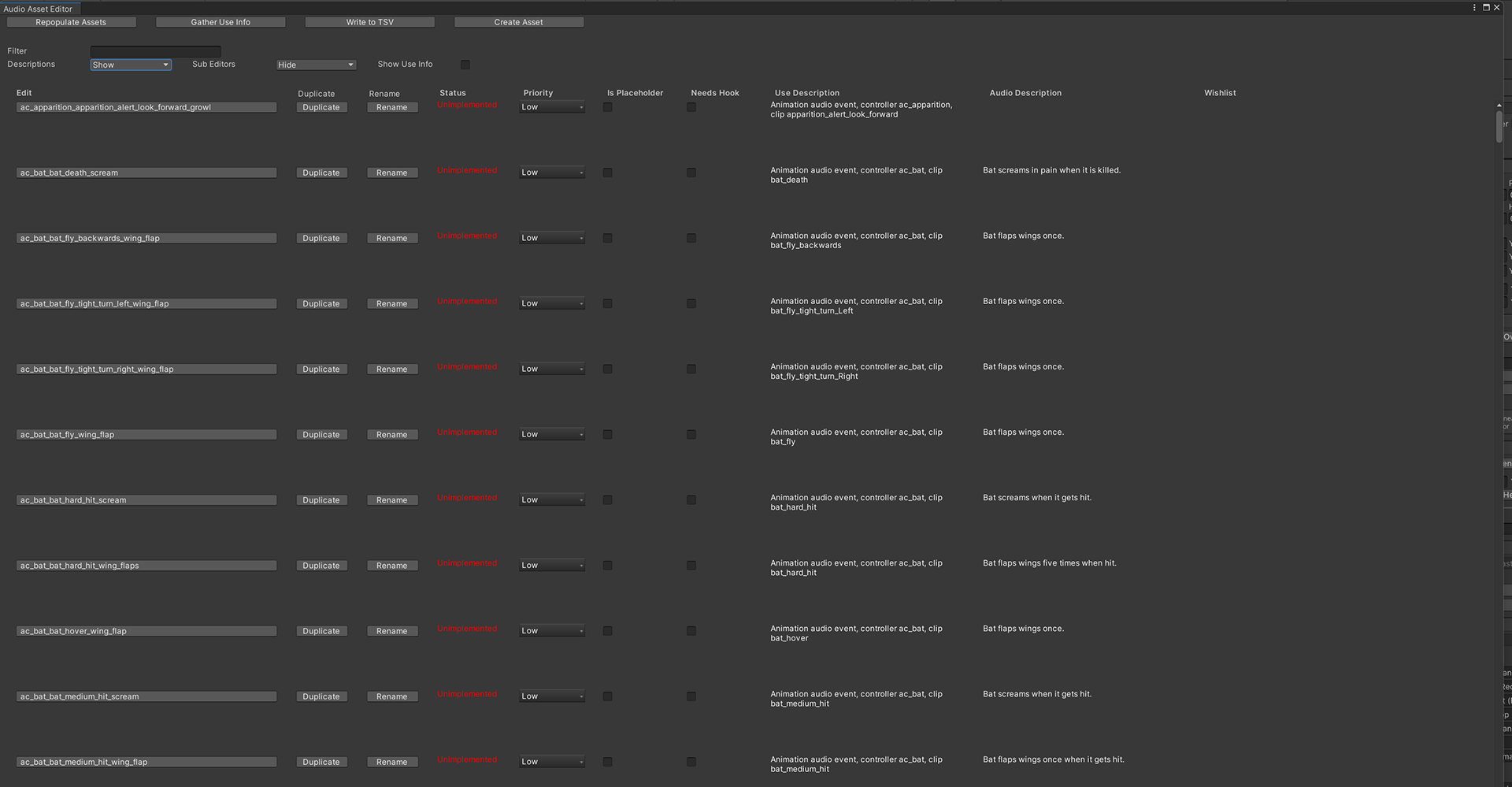Open the Descriptions Show dropdown
This screenshot has height=787, width=1512.
(x=131, y=65)
